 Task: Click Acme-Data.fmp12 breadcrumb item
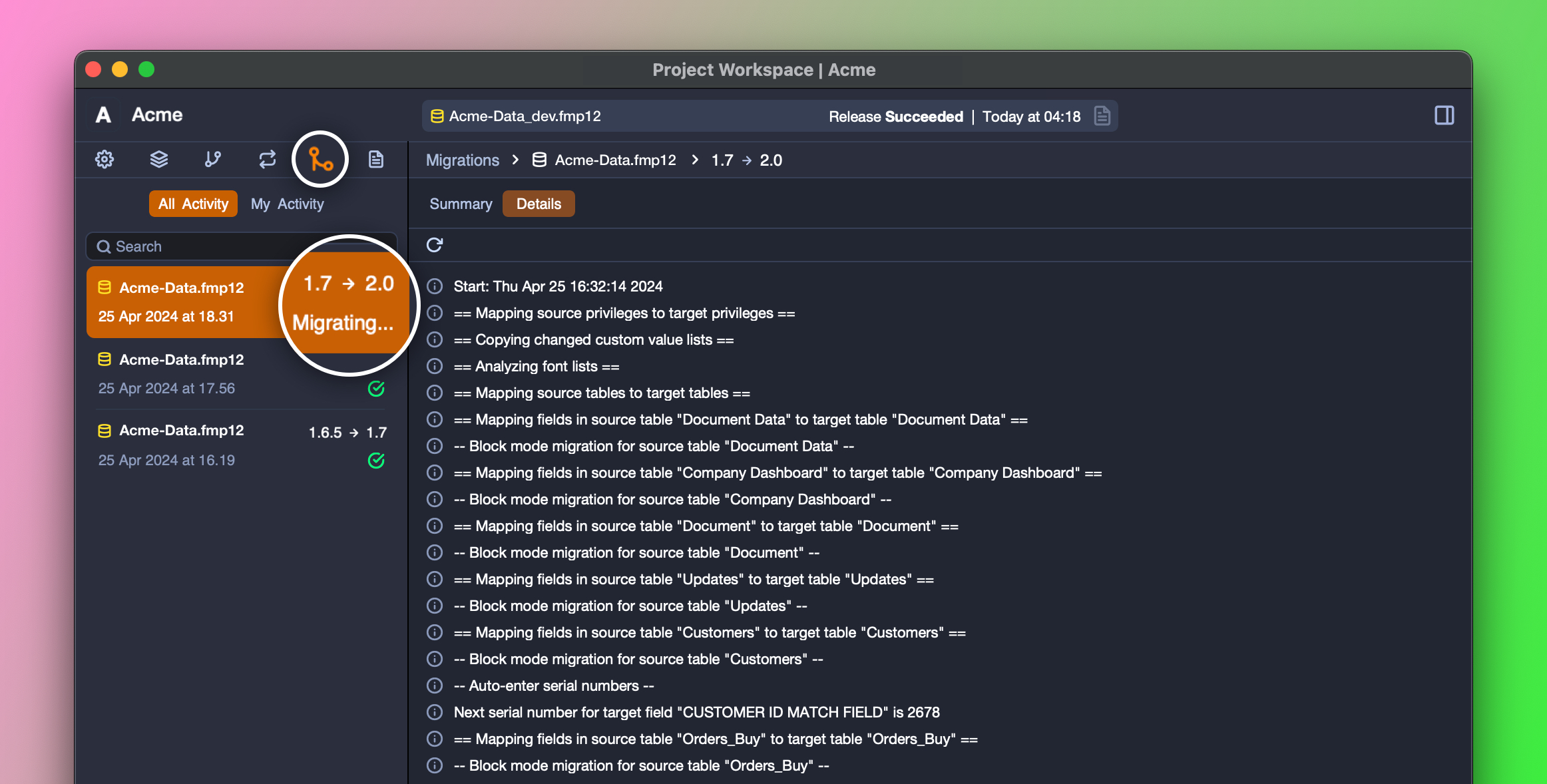click(x=614, y=160)
